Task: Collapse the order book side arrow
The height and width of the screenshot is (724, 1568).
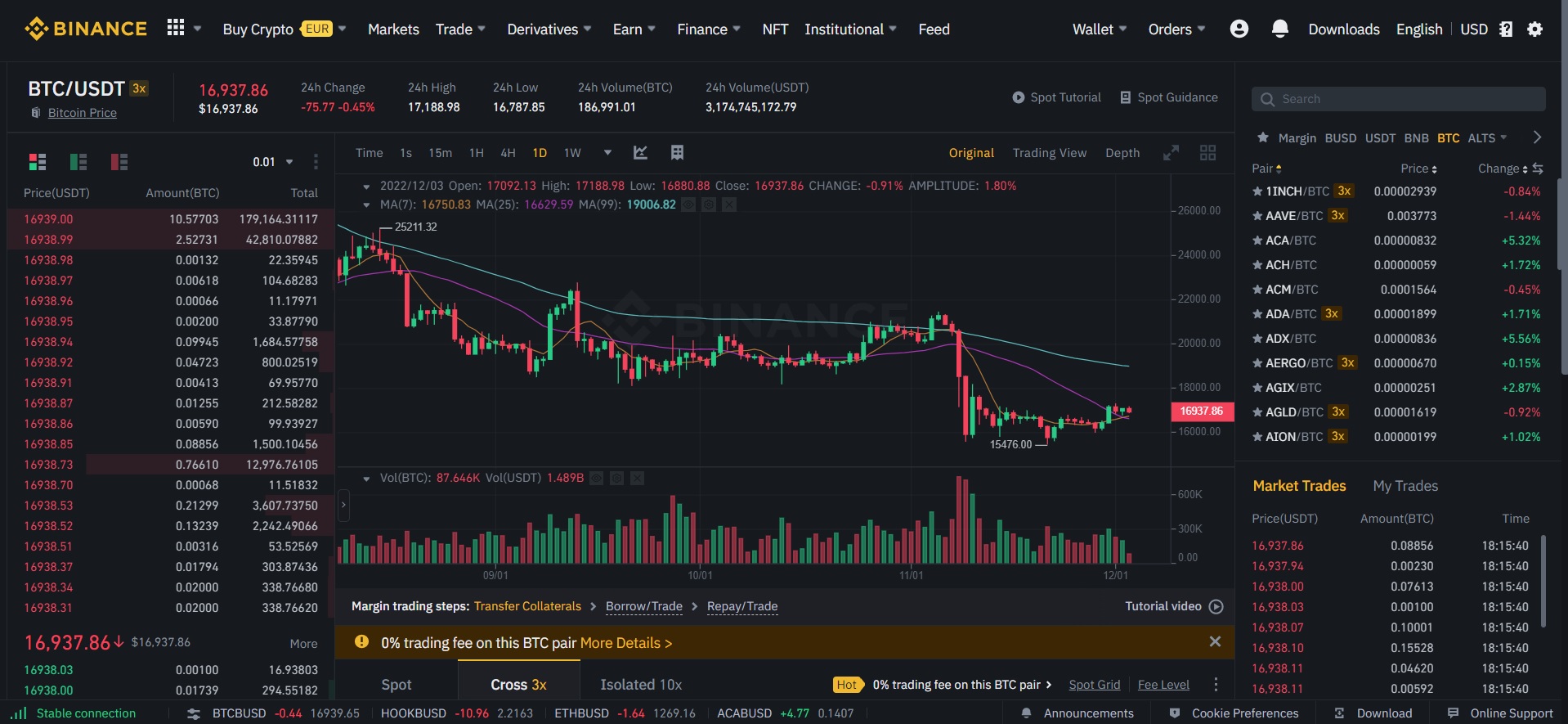Action: [343, 505]
